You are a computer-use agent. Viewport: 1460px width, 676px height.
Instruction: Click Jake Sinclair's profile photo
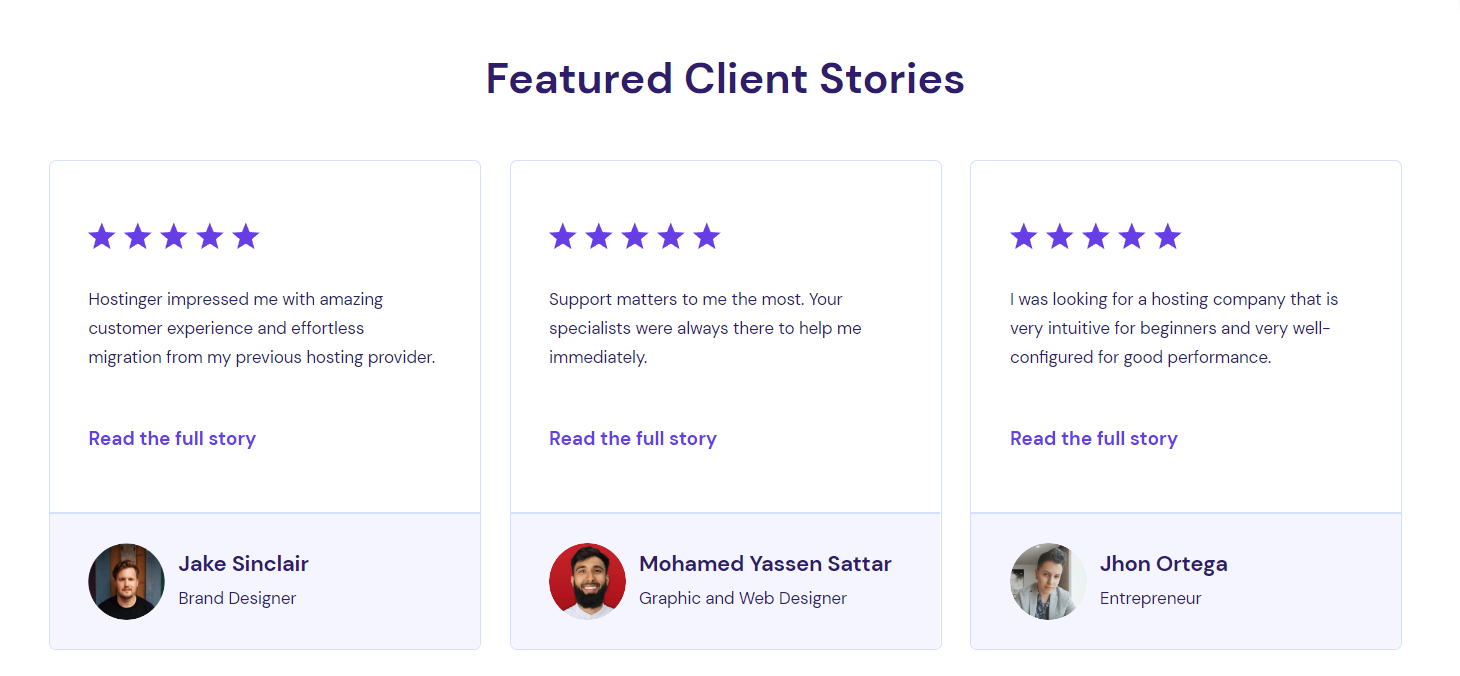(x=126, y=581)
